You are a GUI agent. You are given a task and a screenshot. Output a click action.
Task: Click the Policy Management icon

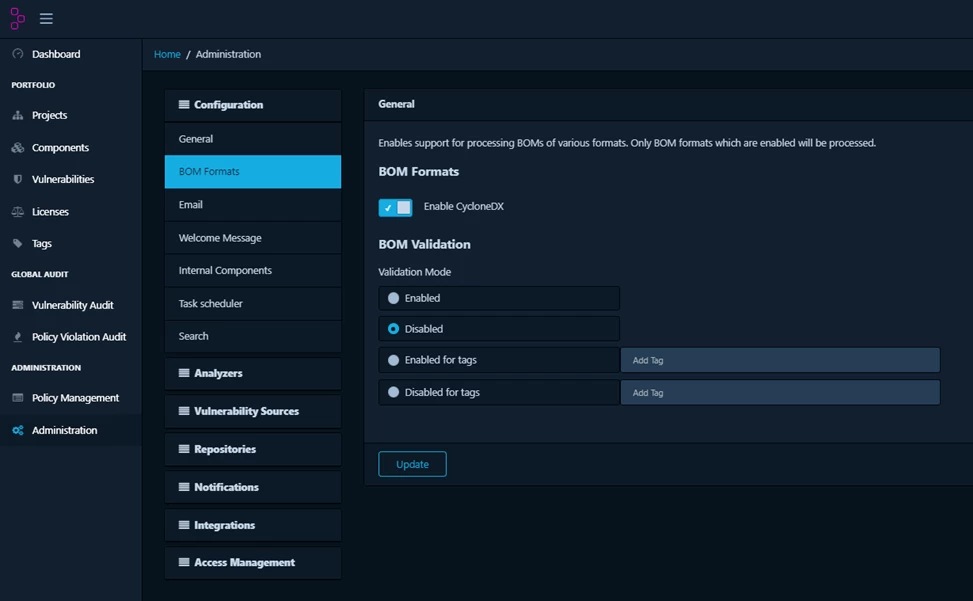click(x=19, y=398)
